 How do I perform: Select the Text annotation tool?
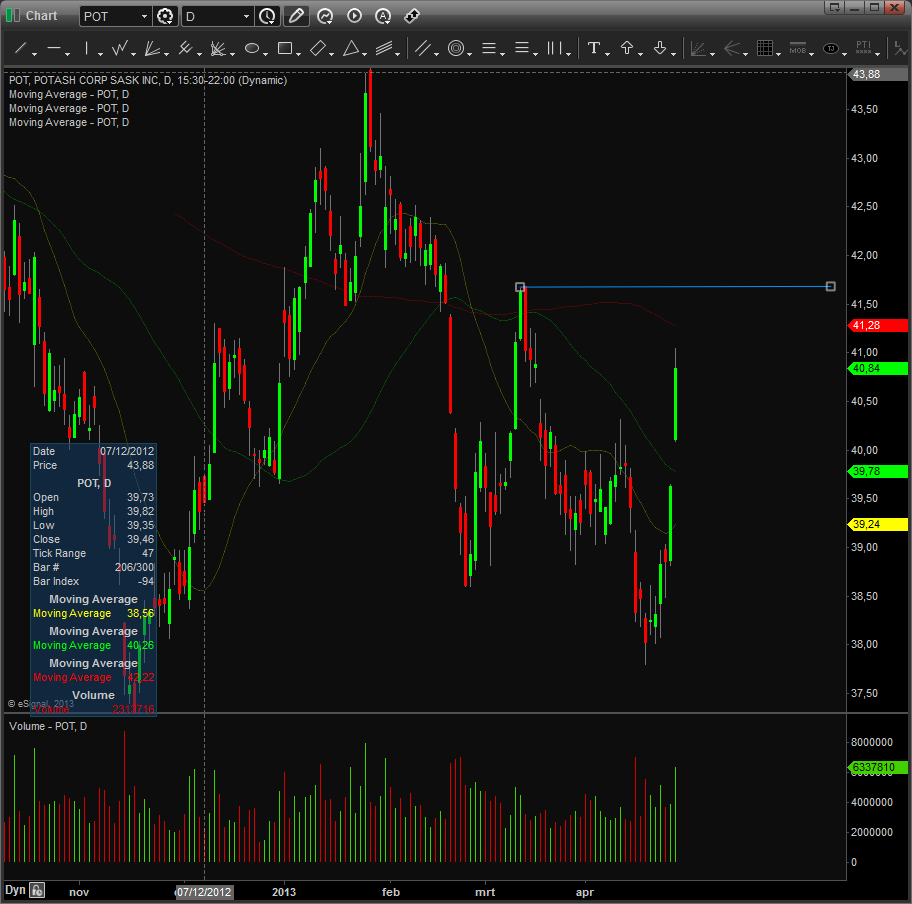tap(594, 47)
